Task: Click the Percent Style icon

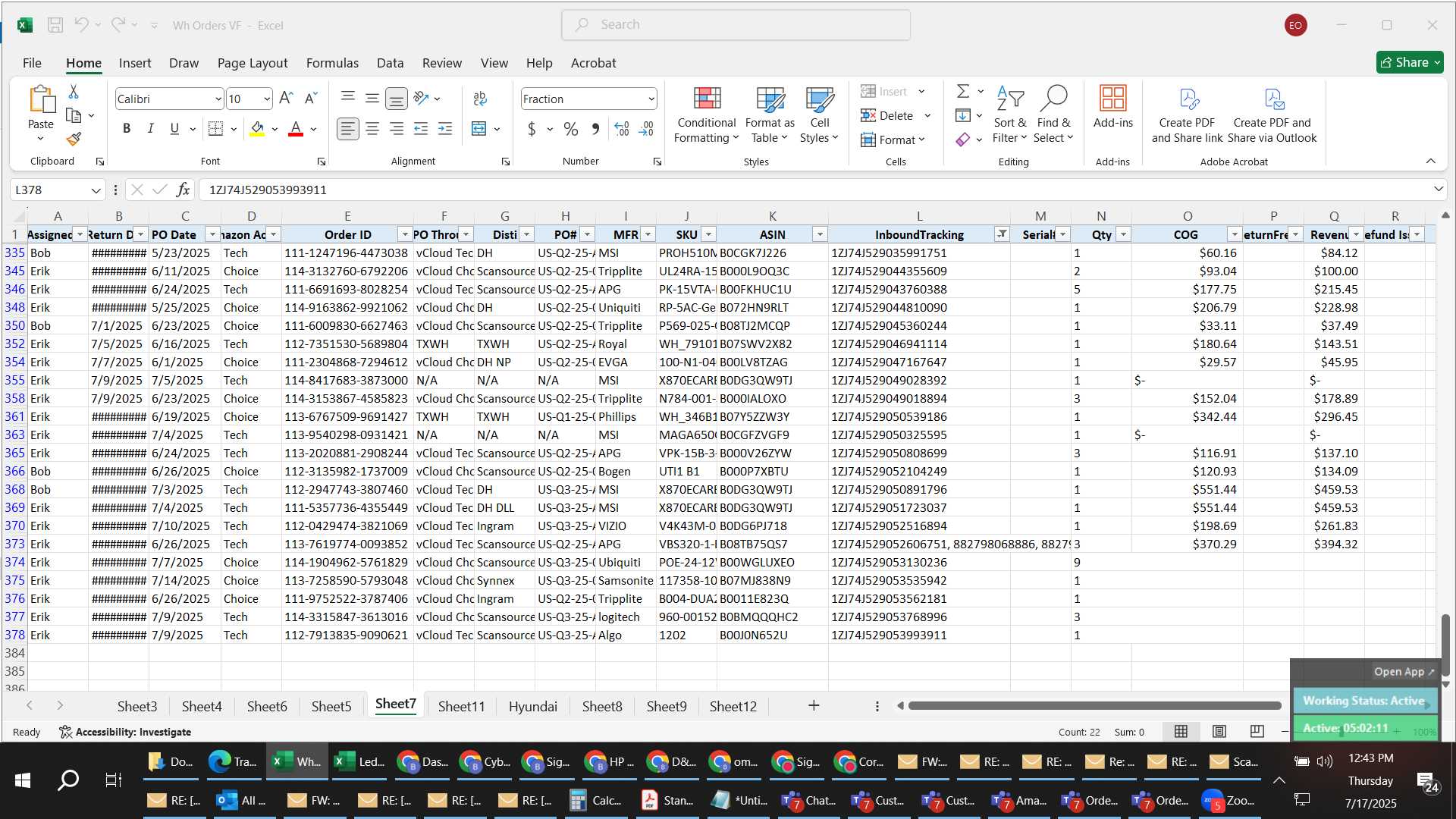Action: 571,130
